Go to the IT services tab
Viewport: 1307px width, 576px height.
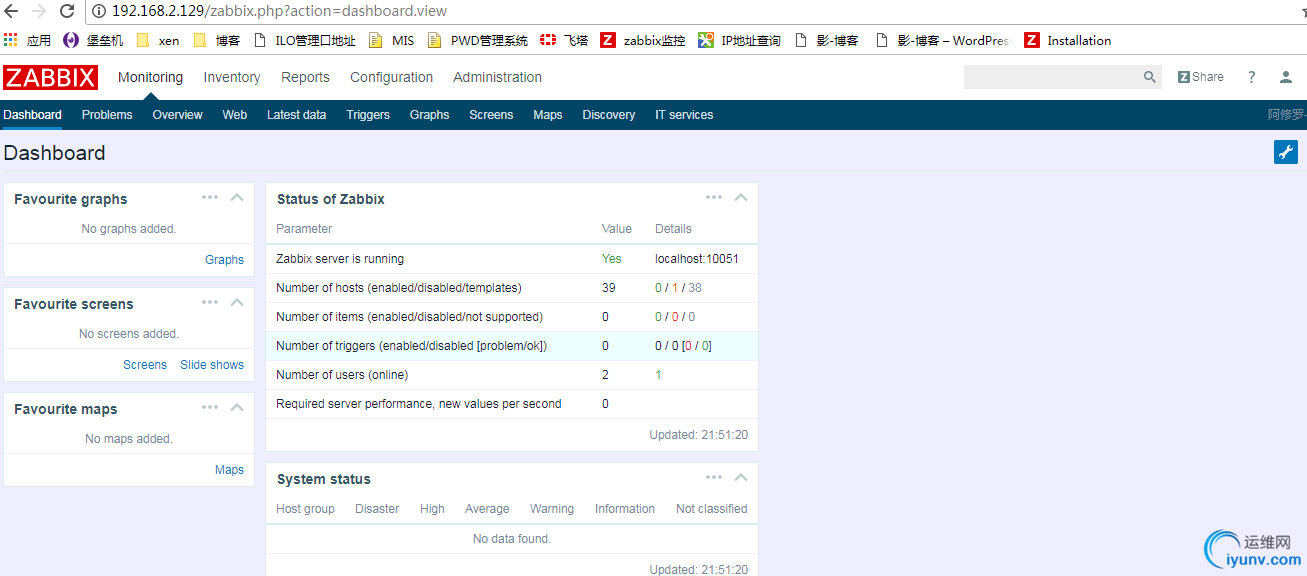tap(684, 115)
